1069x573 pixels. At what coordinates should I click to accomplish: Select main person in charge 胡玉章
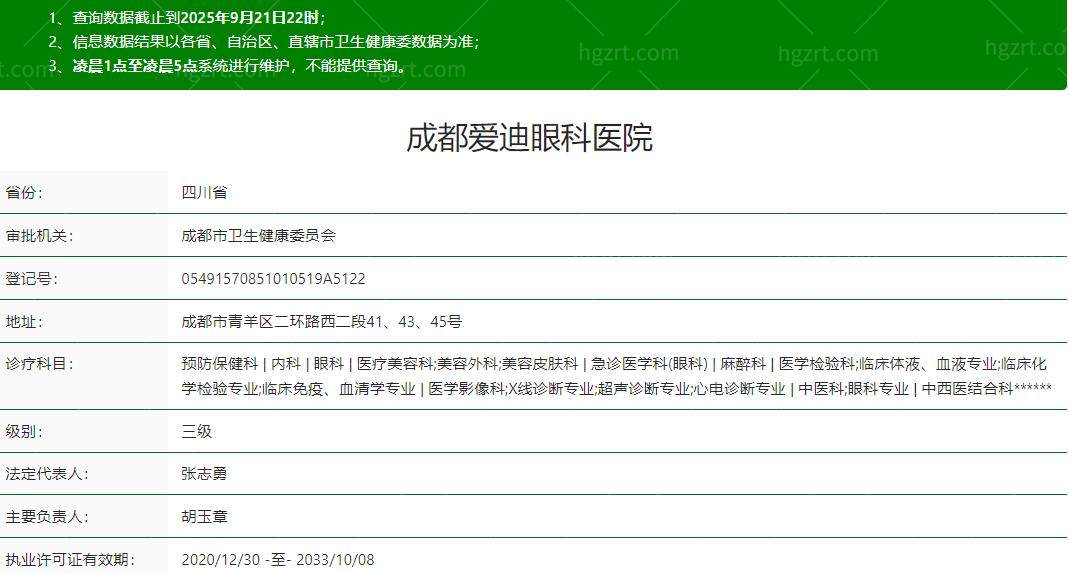pos(205,517)
